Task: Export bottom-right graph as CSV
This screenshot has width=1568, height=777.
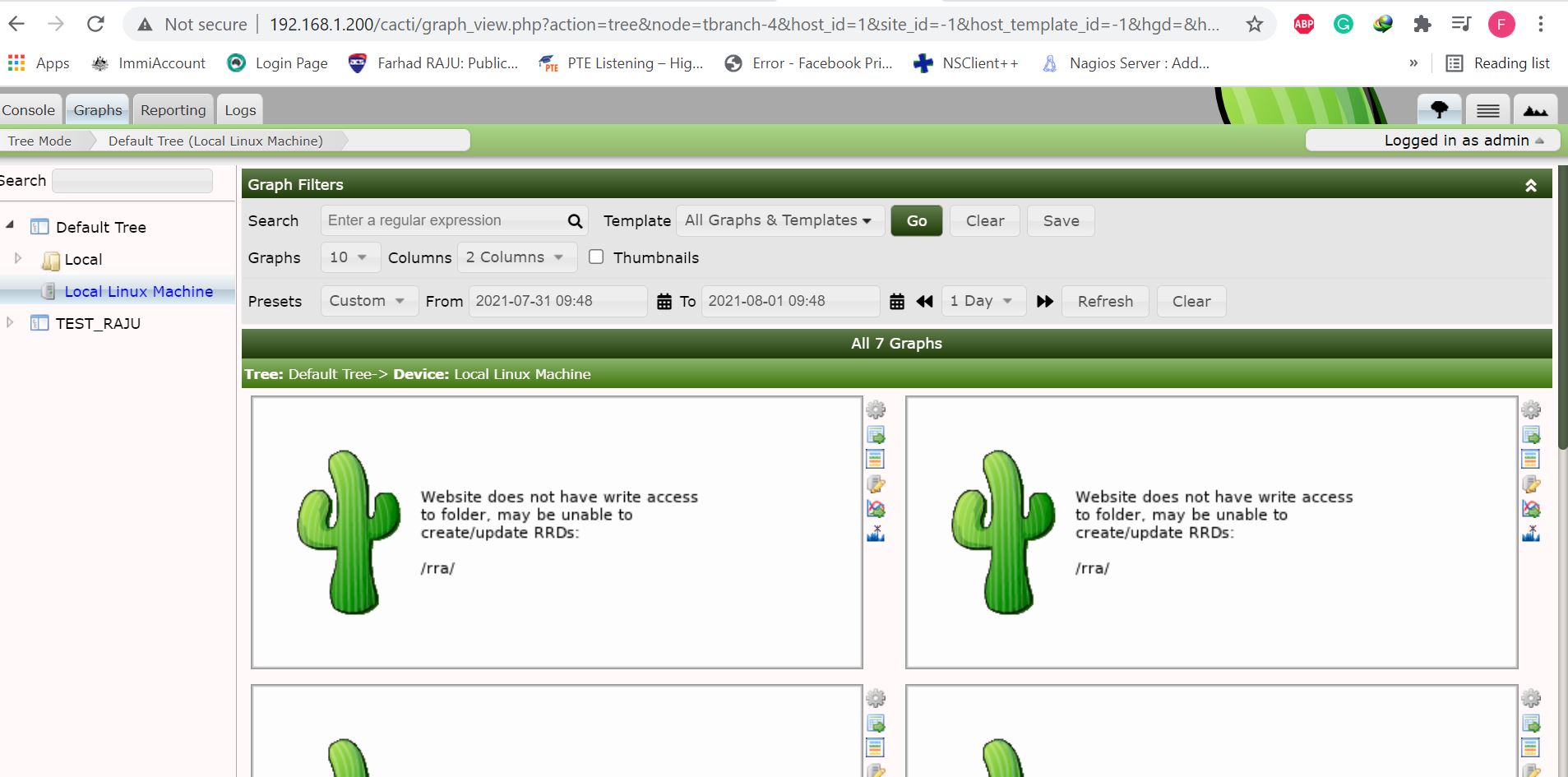Action: [1531, 724]
